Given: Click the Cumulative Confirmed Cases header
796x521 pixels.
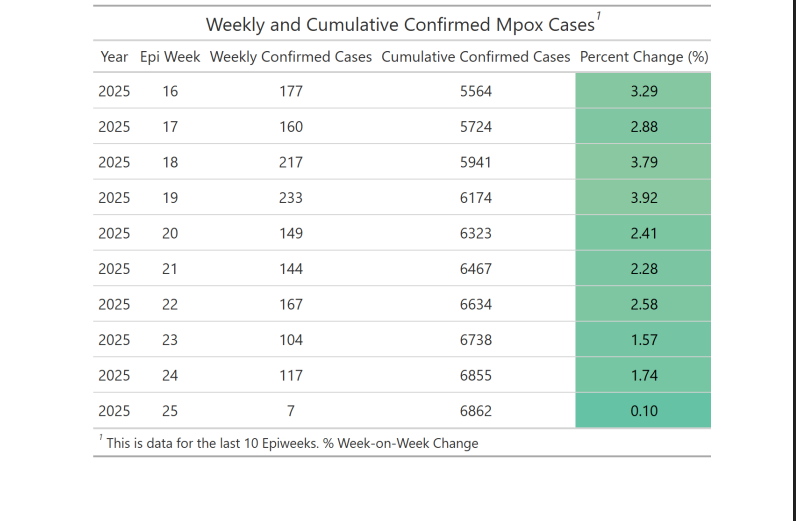Looking at the screenshot, I should pyautogui.click(x=476, y=57).
